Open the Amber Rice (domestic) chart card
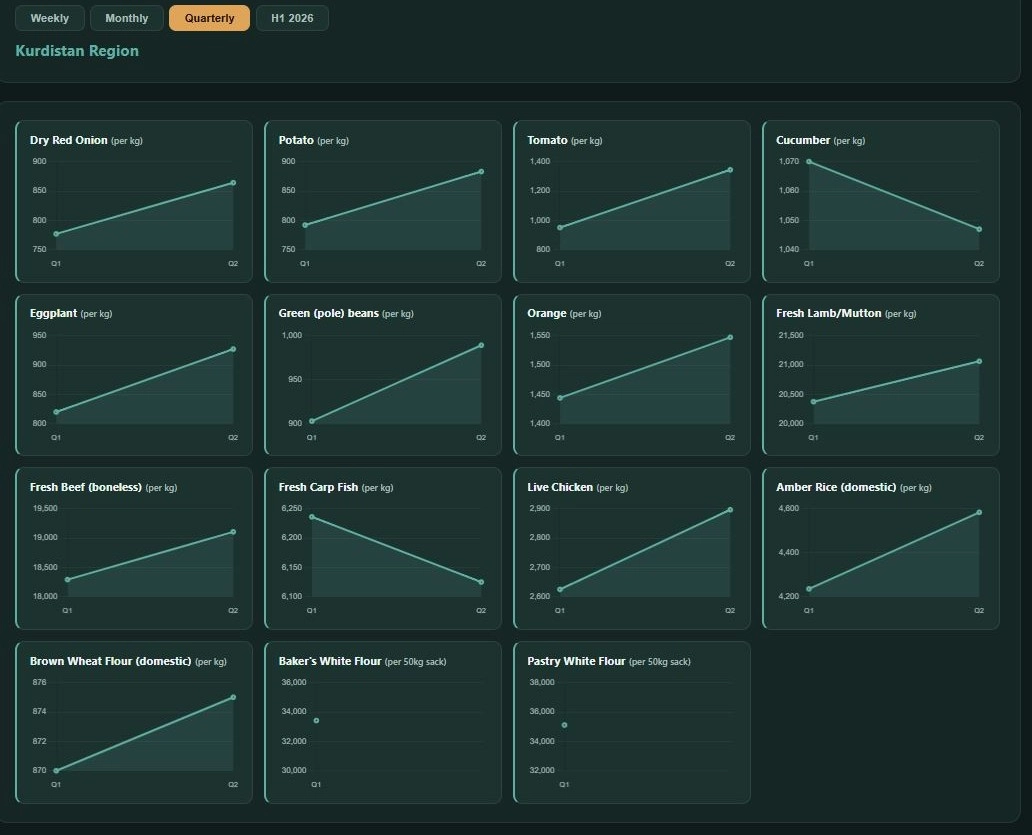The image size is (1032, 835). point(881,548)
